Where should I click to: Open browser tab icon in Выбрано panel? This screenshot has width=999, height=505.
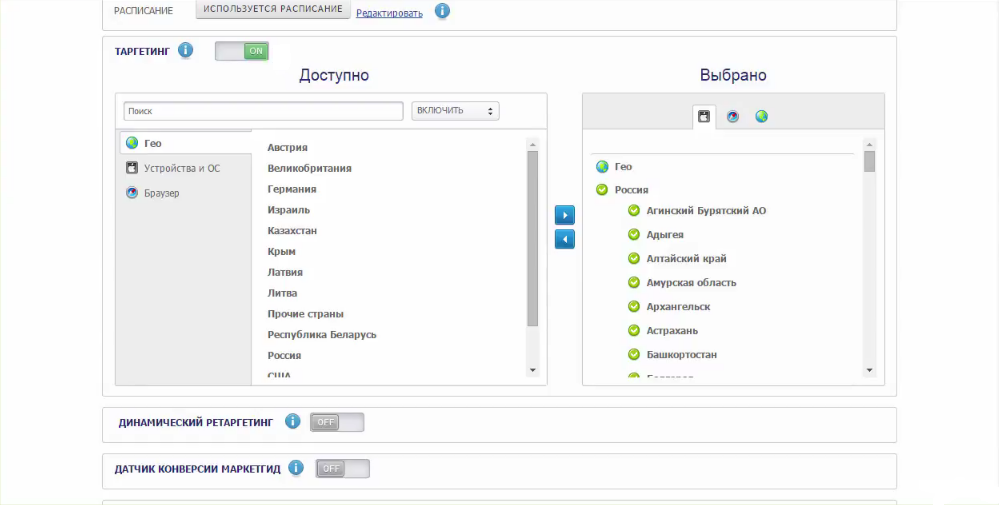[x=733, y=117]
